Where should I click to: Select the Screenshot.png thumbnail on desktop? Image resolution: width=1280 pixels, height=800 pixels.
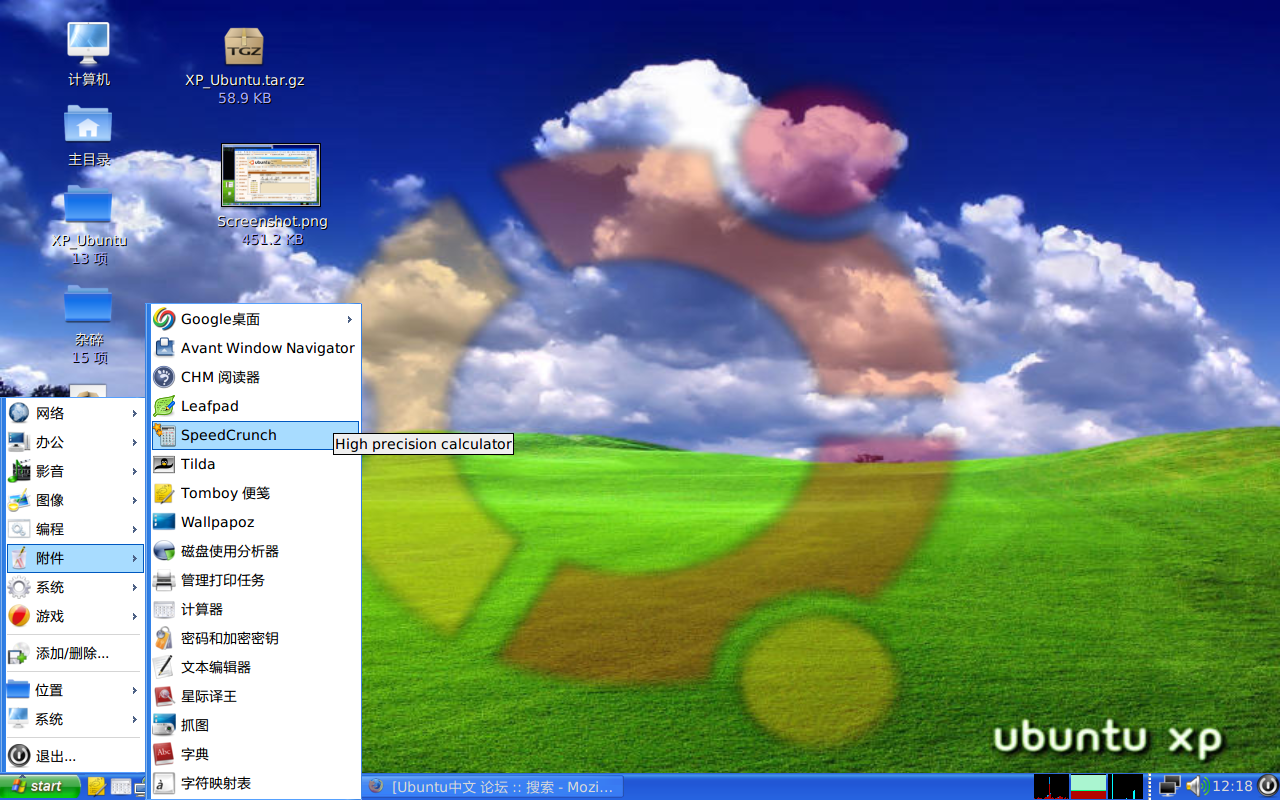click(271, 175)
